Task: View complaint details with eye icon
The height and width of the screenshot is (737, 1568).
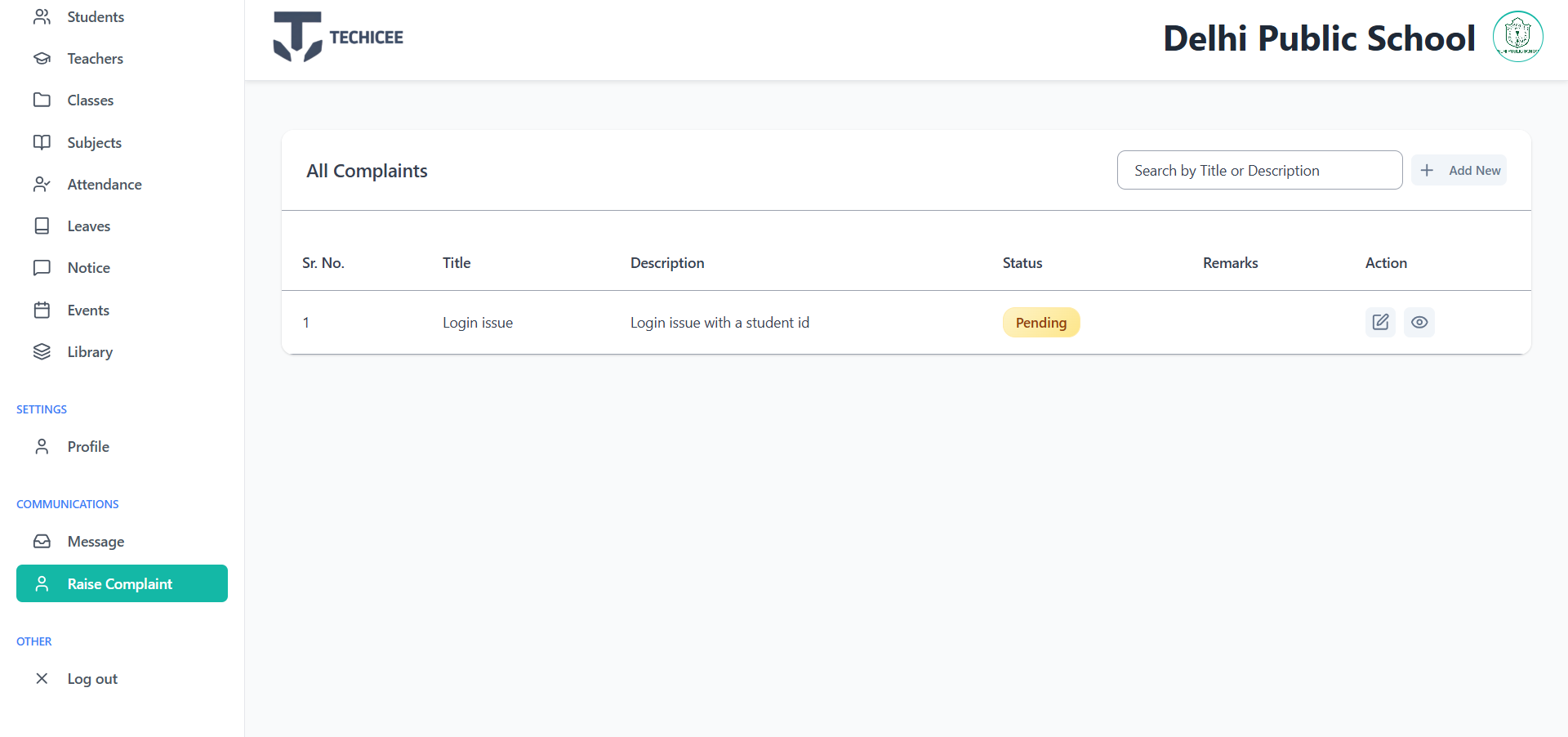Action: (x=1419, y=322)
